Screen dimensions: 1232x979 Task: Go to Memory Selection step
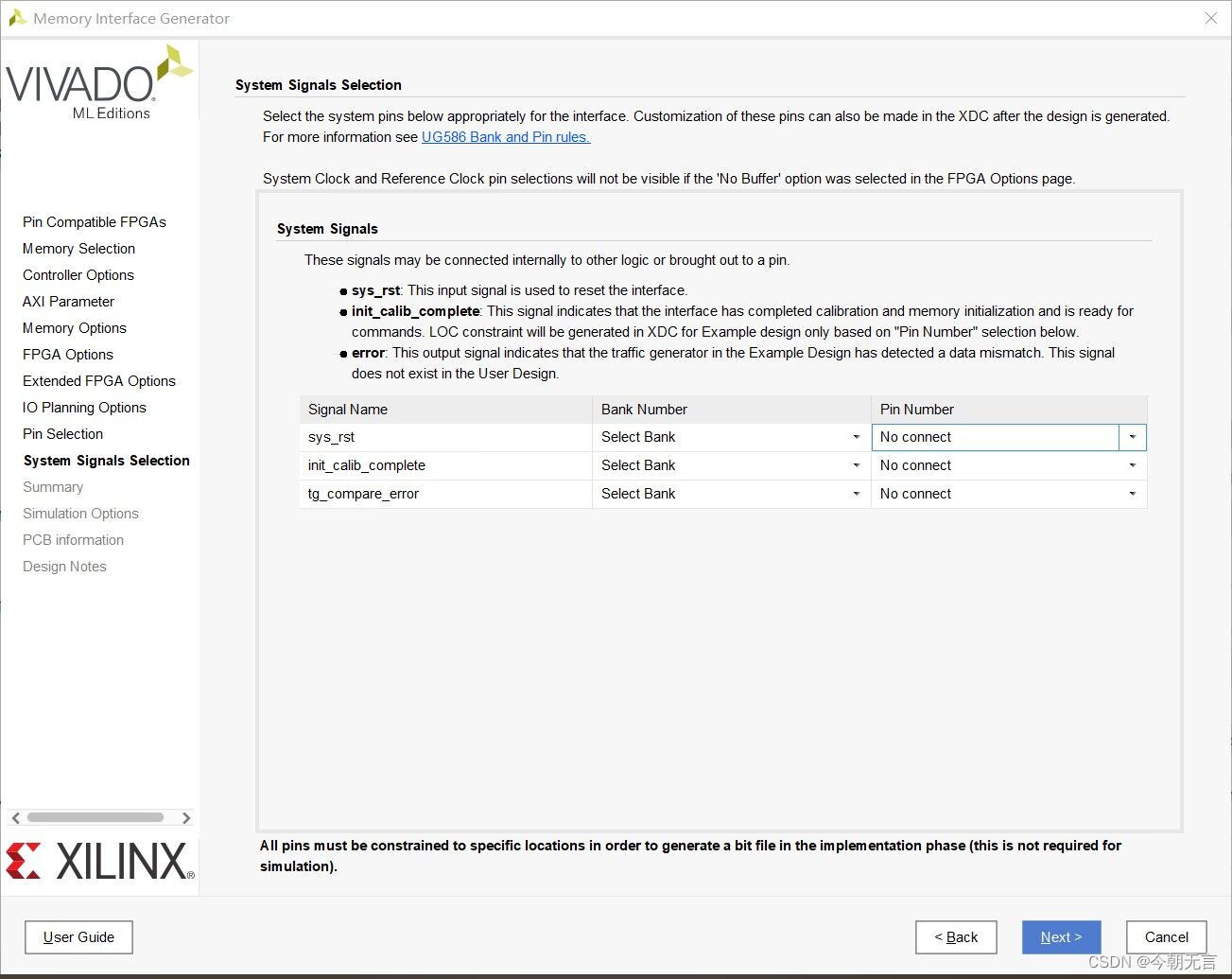pos(78,249)
